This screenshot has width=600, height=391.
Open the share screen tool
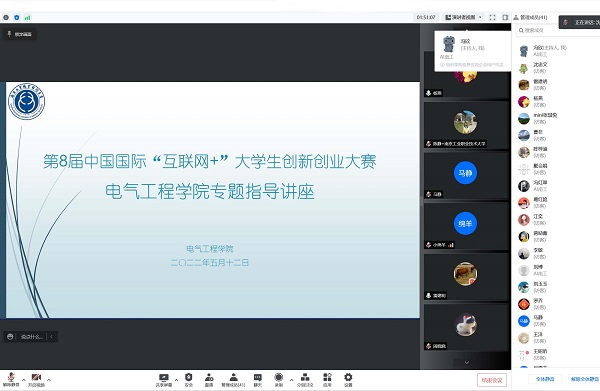pyautogui.click(x=164, y=380)
